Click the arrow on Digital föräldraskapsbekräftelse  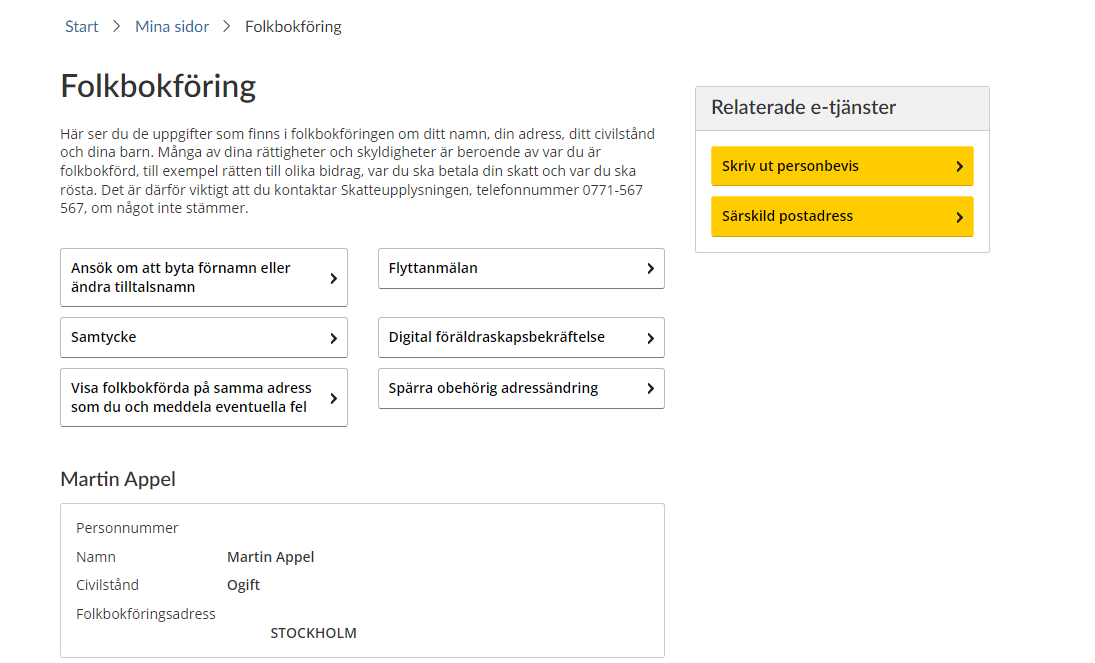tap(649, 337)
